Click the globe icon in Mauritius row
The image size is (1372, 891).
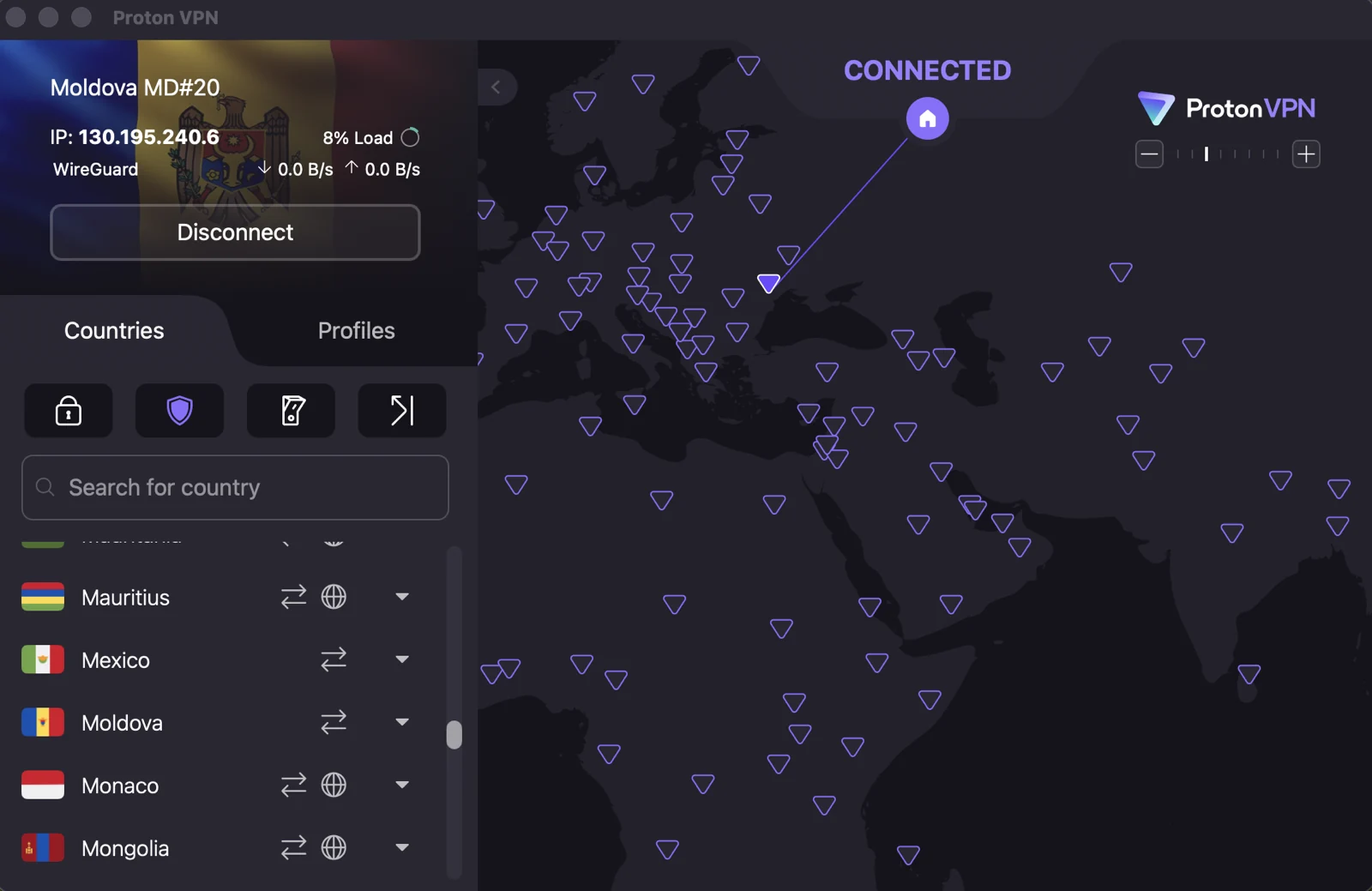(x=334, y=597)
